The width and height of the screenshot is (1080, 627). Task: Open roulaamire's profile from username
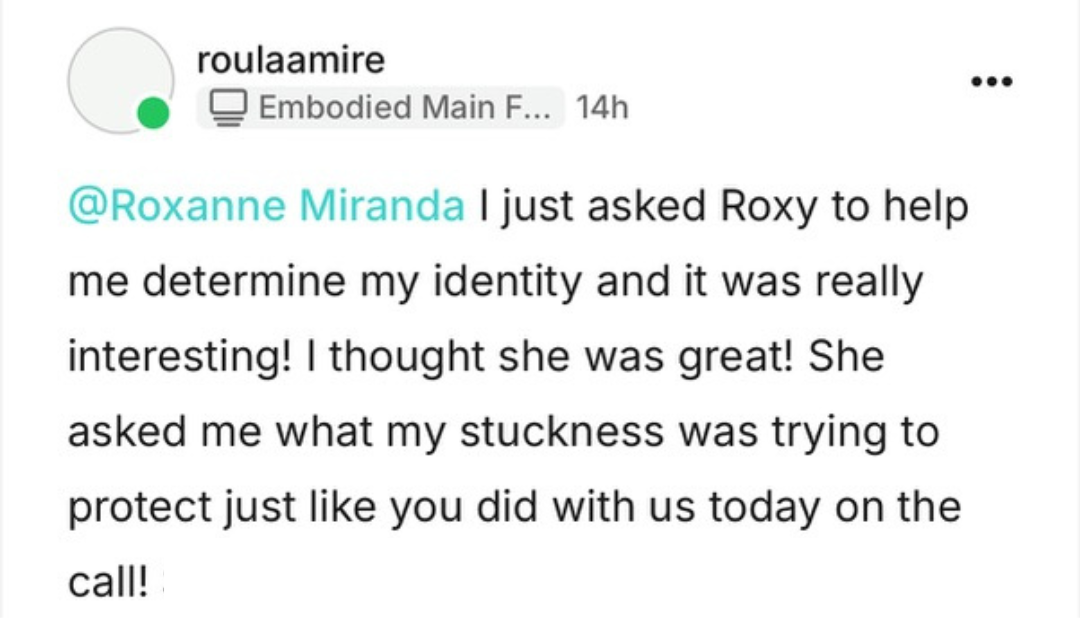click(290, 60)
